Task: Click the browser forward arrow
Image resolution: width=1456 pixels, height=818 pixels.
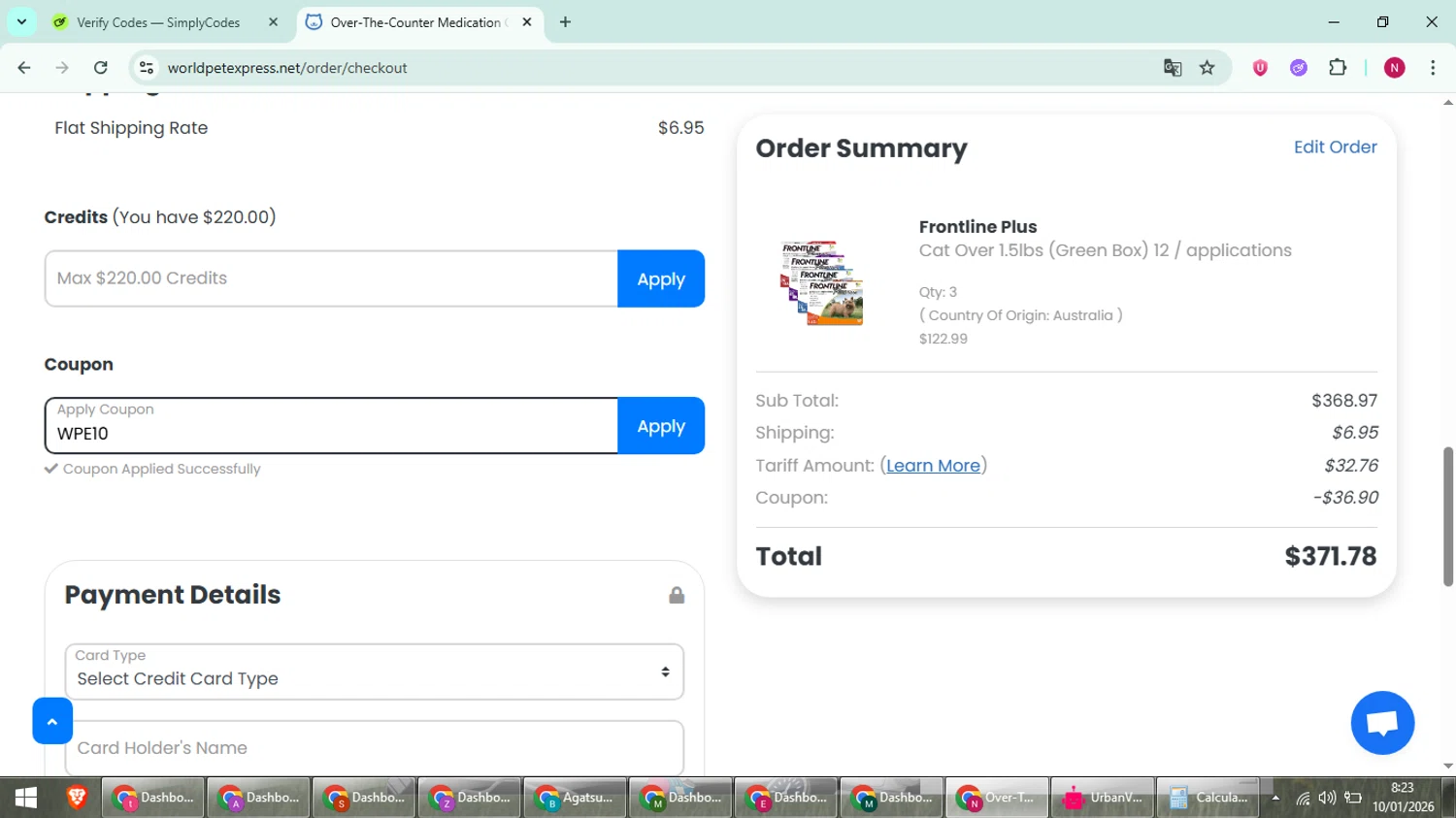Action: 62,68
